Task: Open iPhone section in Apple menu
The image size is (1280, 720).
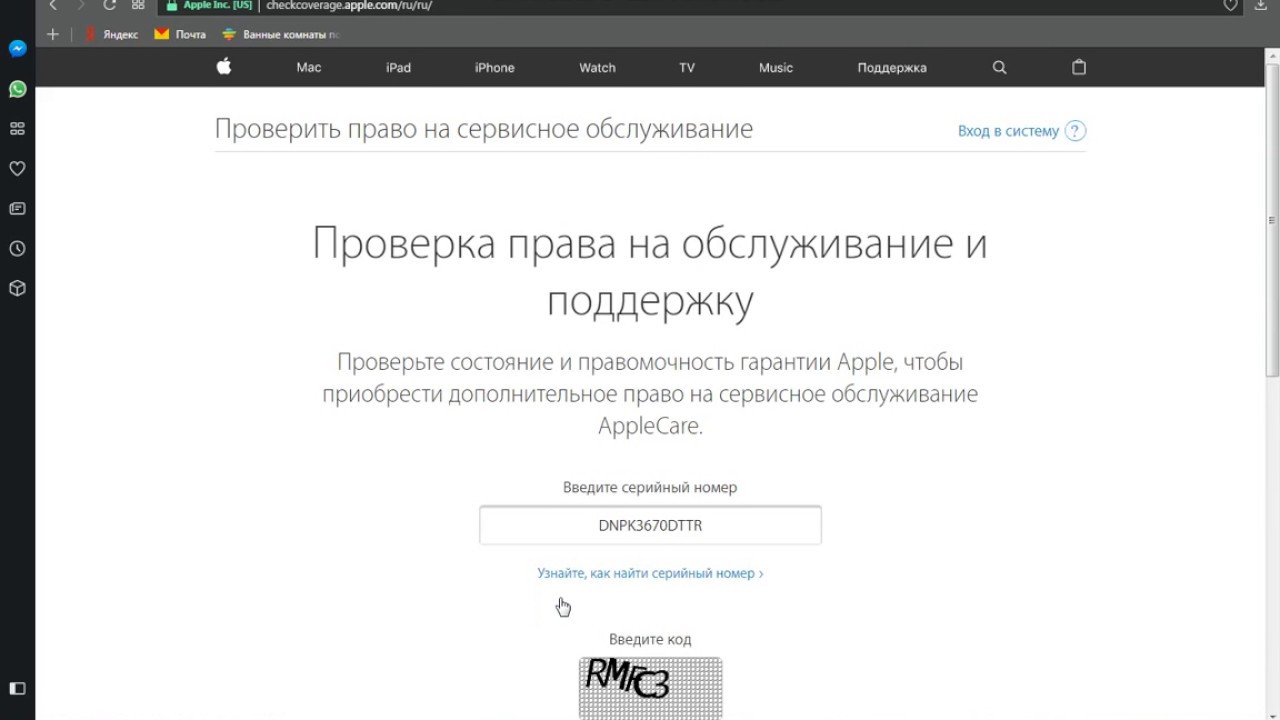Action: (x=494, y=68)
